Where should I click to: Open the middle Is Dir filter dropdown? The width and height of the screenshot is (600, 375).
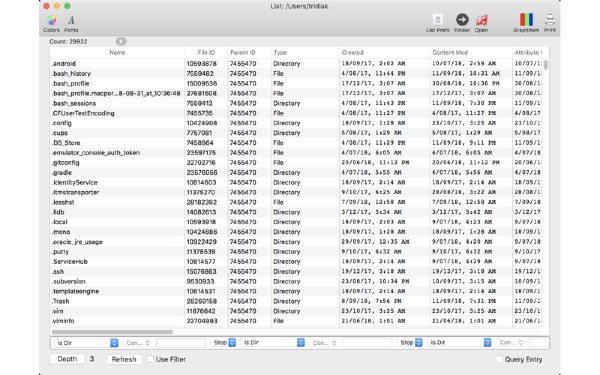point(273,342)
